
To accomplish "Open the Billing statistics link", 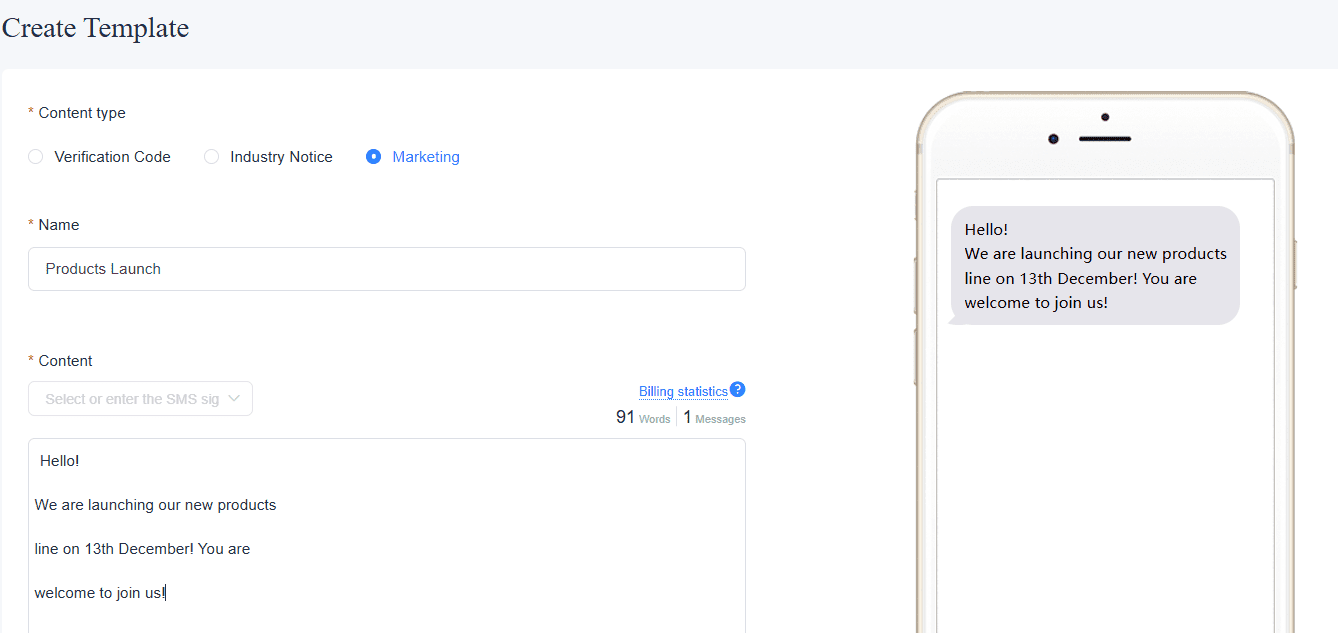I will (683, 391).
